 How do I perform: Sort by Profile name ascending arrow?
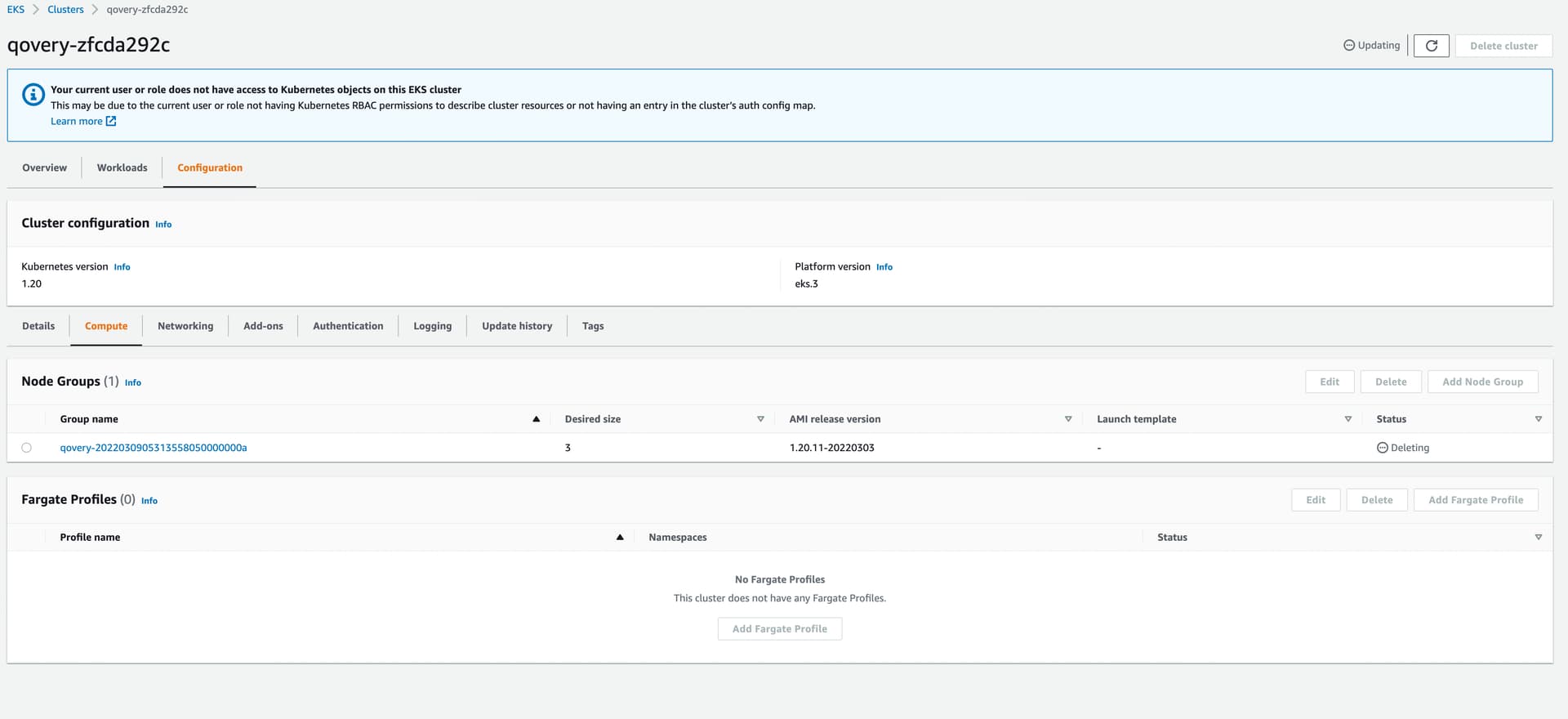click(620, 538)
